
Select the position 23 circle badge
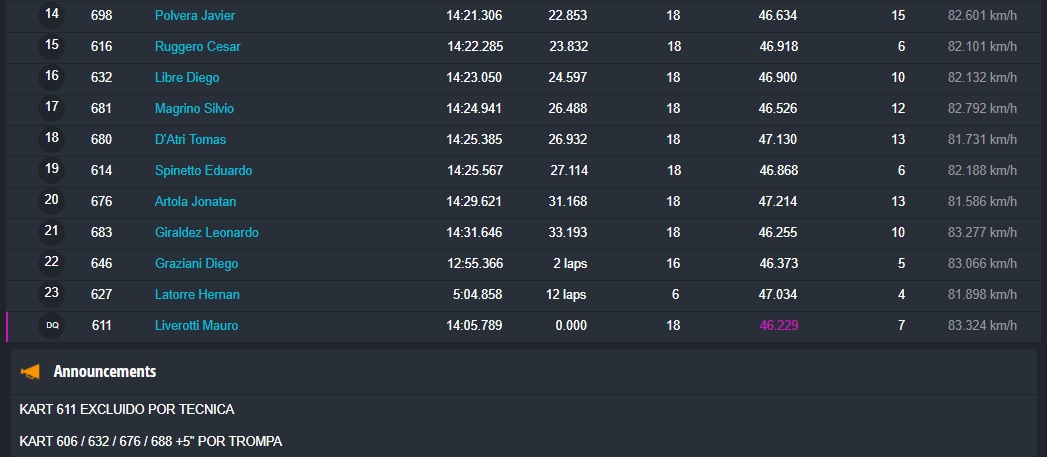[52, 294]
